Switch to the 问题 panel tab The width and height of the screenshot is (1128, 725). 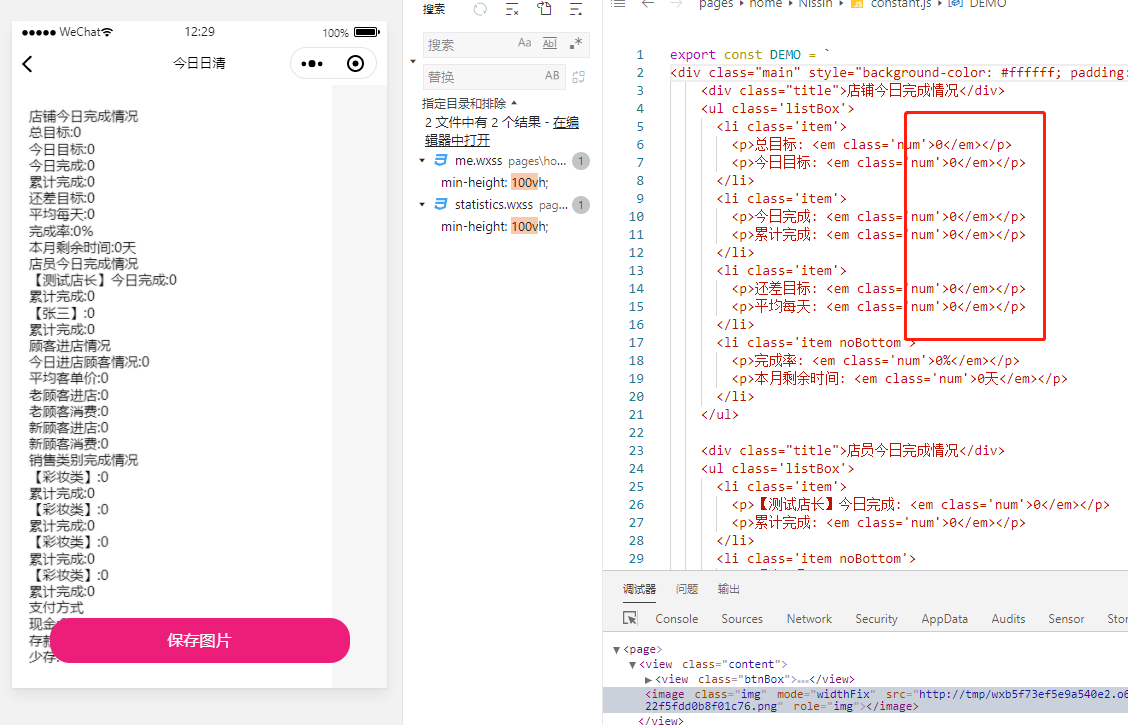coord(686,589)
